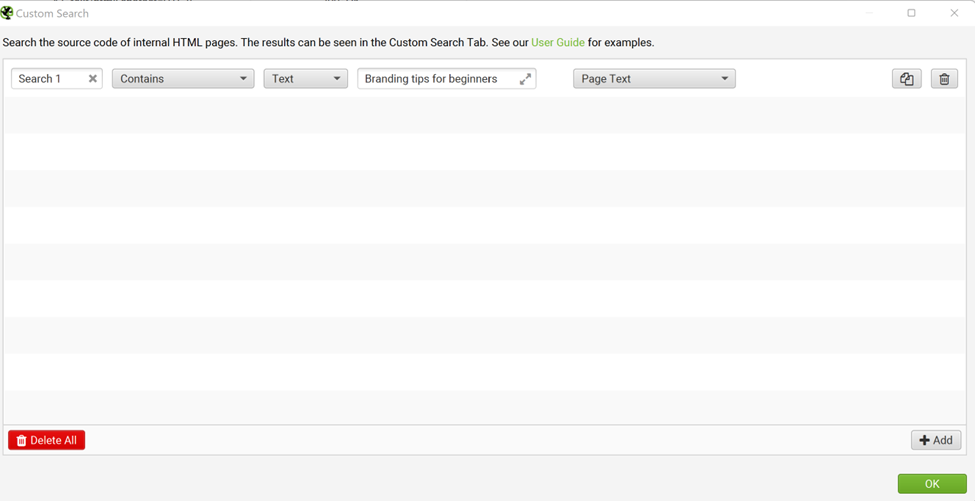Open the Contains condition dropdown
This screenshot has height=501, width=975.
click(183, 79)
